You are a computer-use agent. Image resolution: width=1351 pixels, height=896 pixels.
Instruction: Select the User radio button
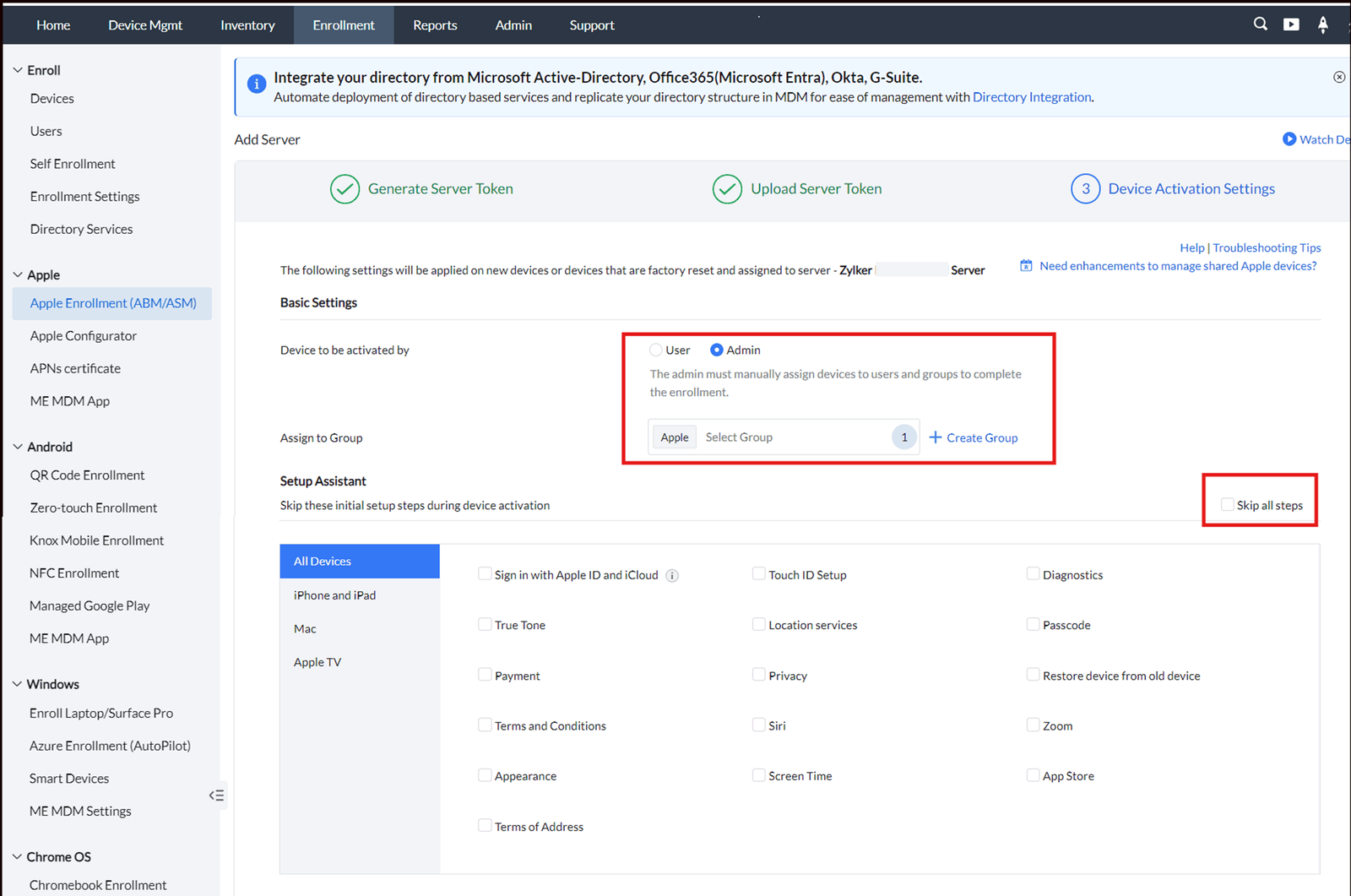pyautogui.click(x=655, y=350)
